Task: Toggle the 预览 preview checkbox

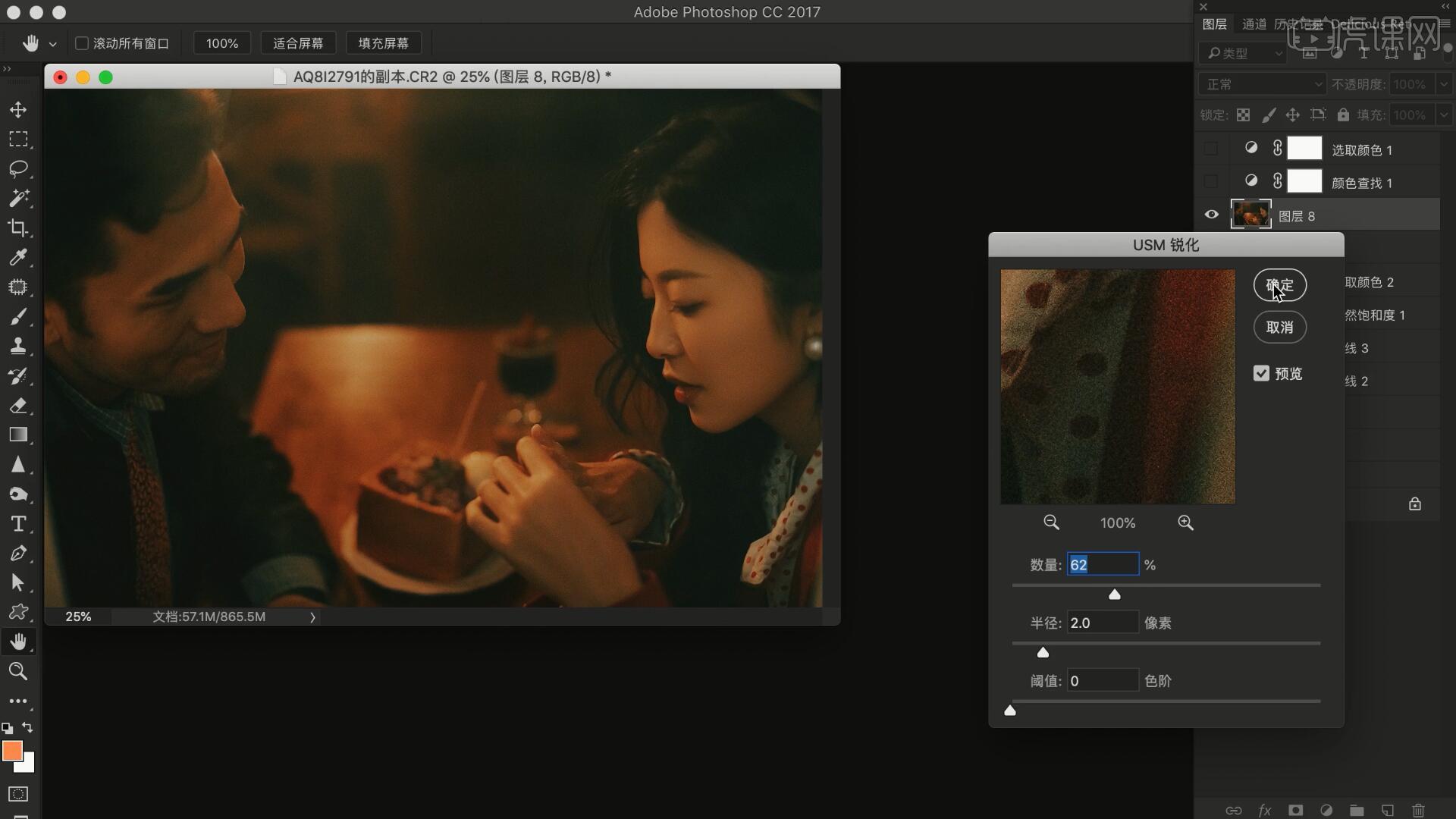Action: tap(1261, 373)
